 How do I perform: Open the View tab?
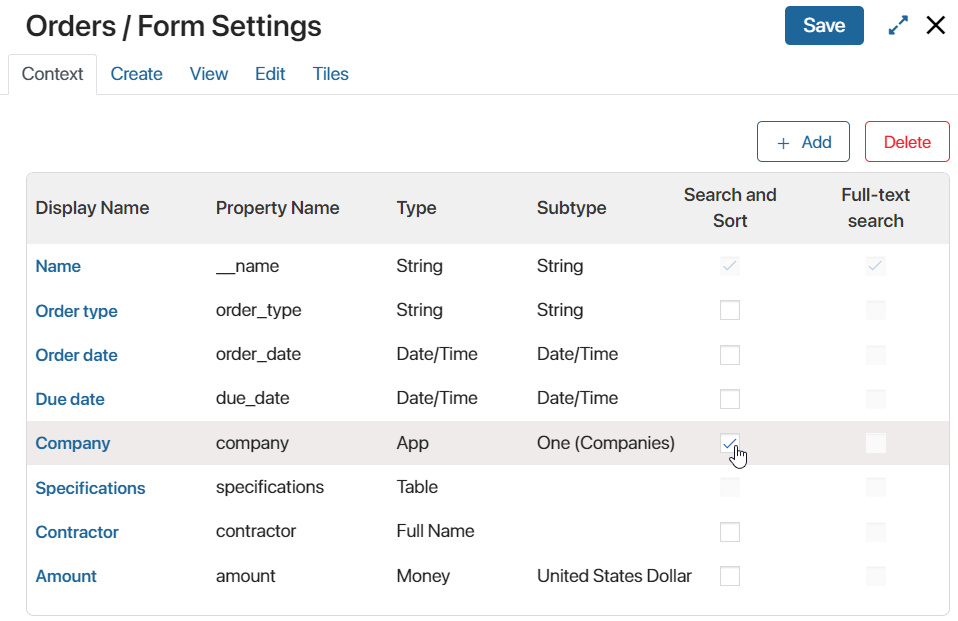tap(208, 74)
